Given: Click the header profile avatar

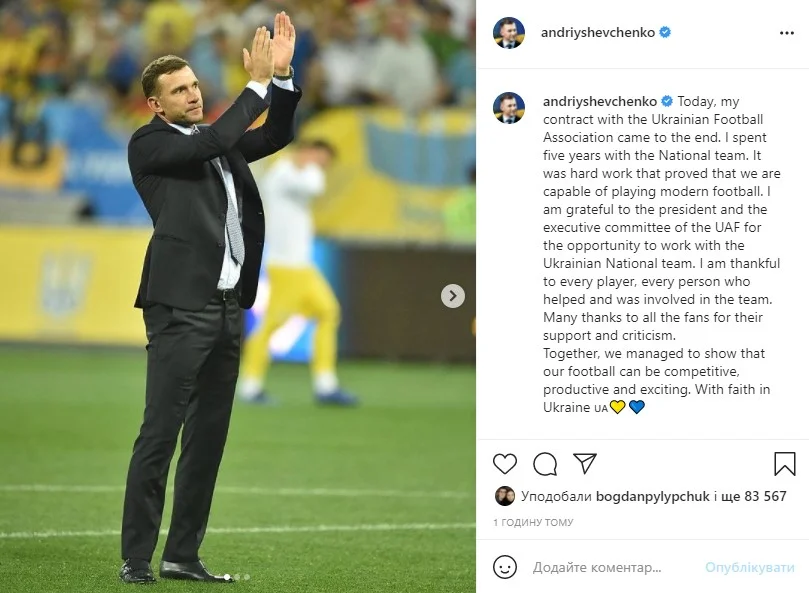Looking at the screenshot, I should 509,33.
